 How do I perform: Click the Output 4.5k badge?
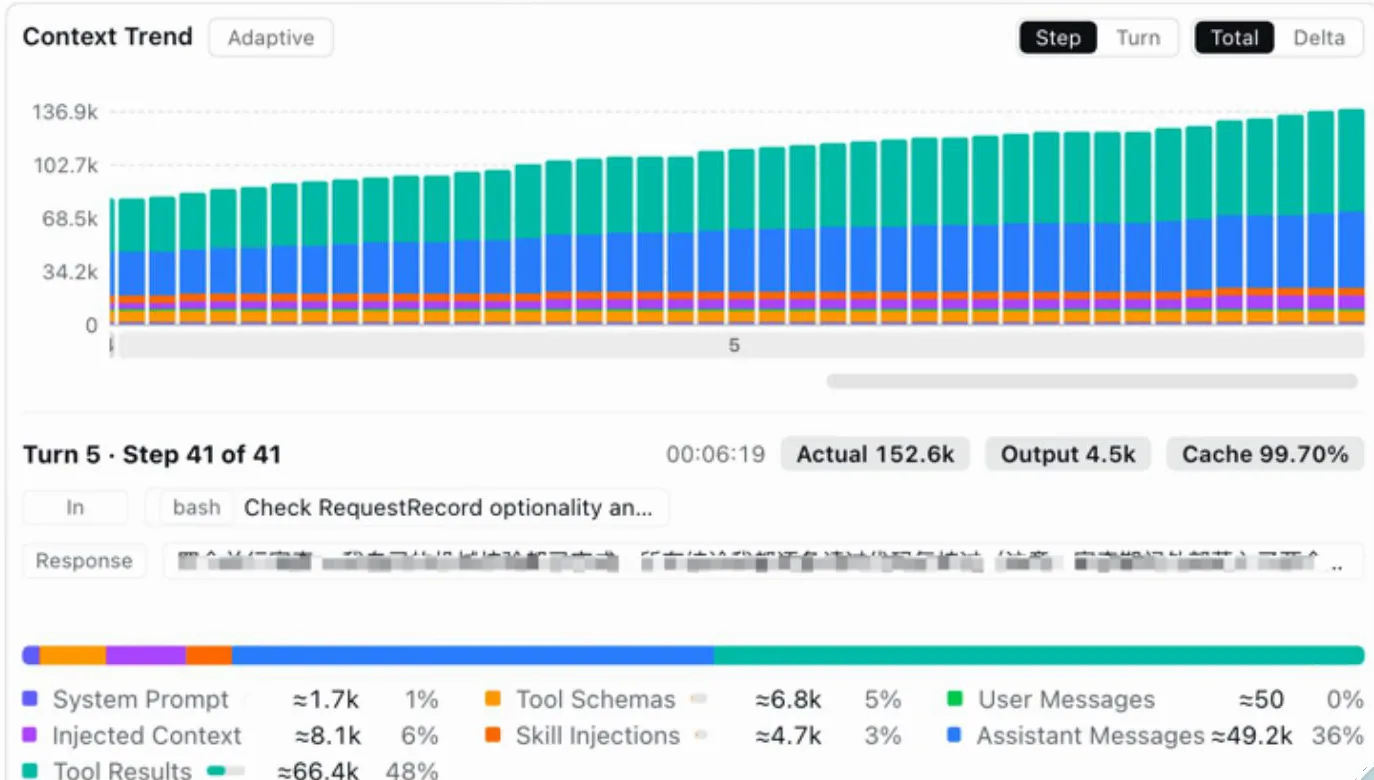click(1068, 455)
